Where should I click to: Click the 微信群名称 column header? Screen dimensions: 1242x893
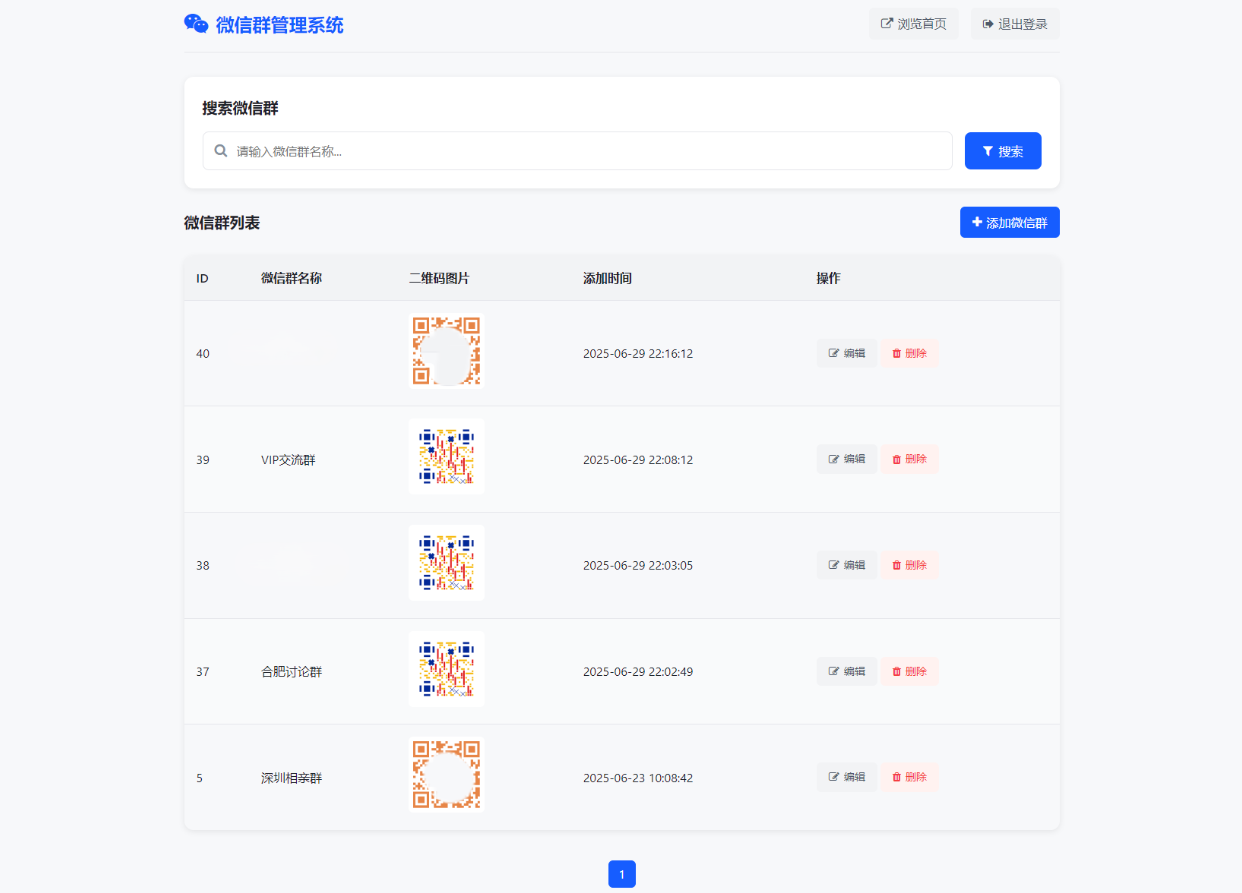(x=291, y=278)
